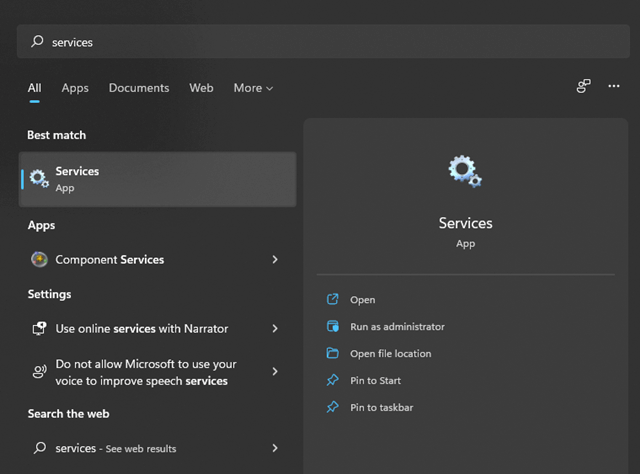Open 'Use online services with Narrator' setting

[x=158, y=328]
